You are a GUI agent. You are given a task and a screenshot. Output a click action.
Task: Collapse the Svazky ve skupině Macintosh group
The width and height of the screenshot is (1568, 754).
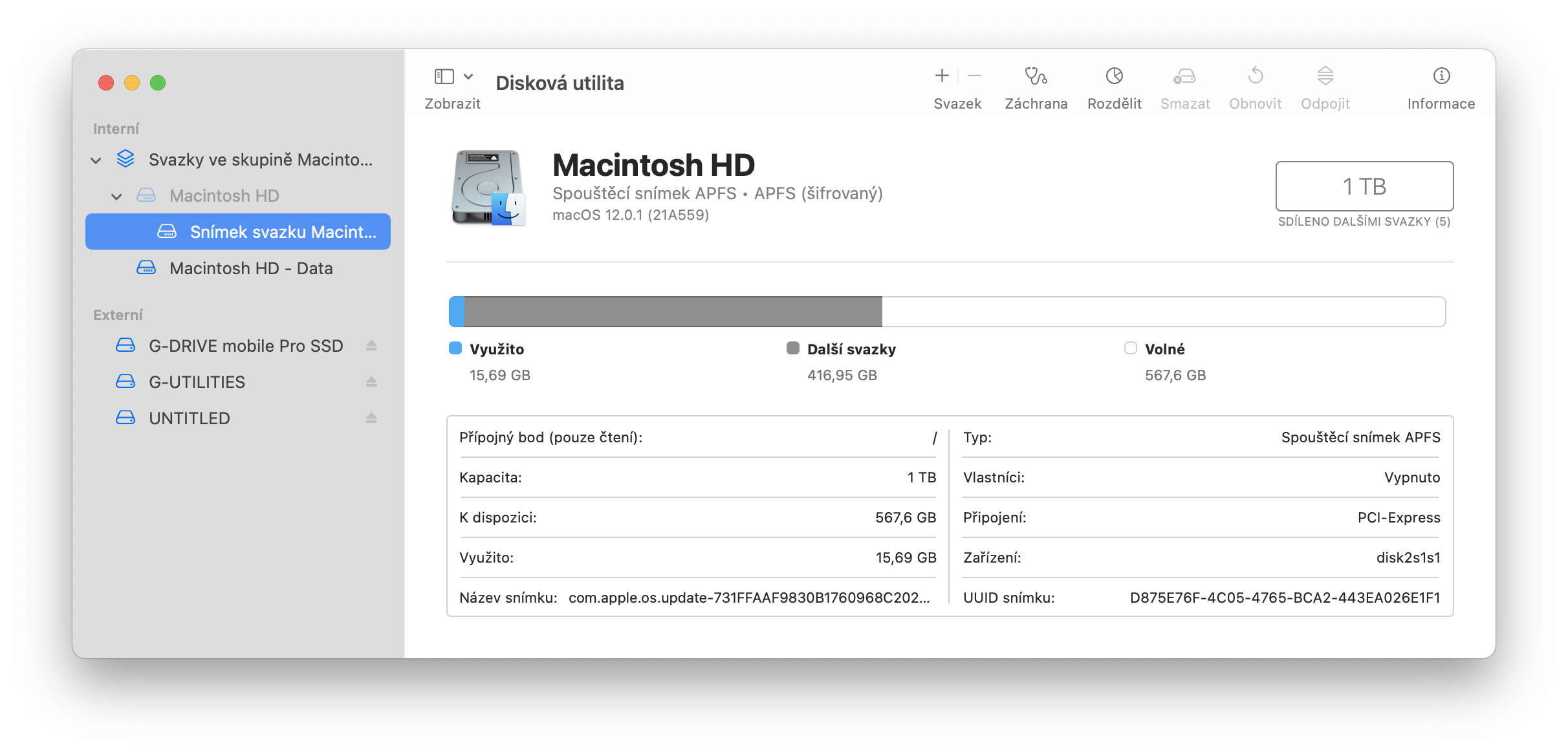tap(96, 160)
